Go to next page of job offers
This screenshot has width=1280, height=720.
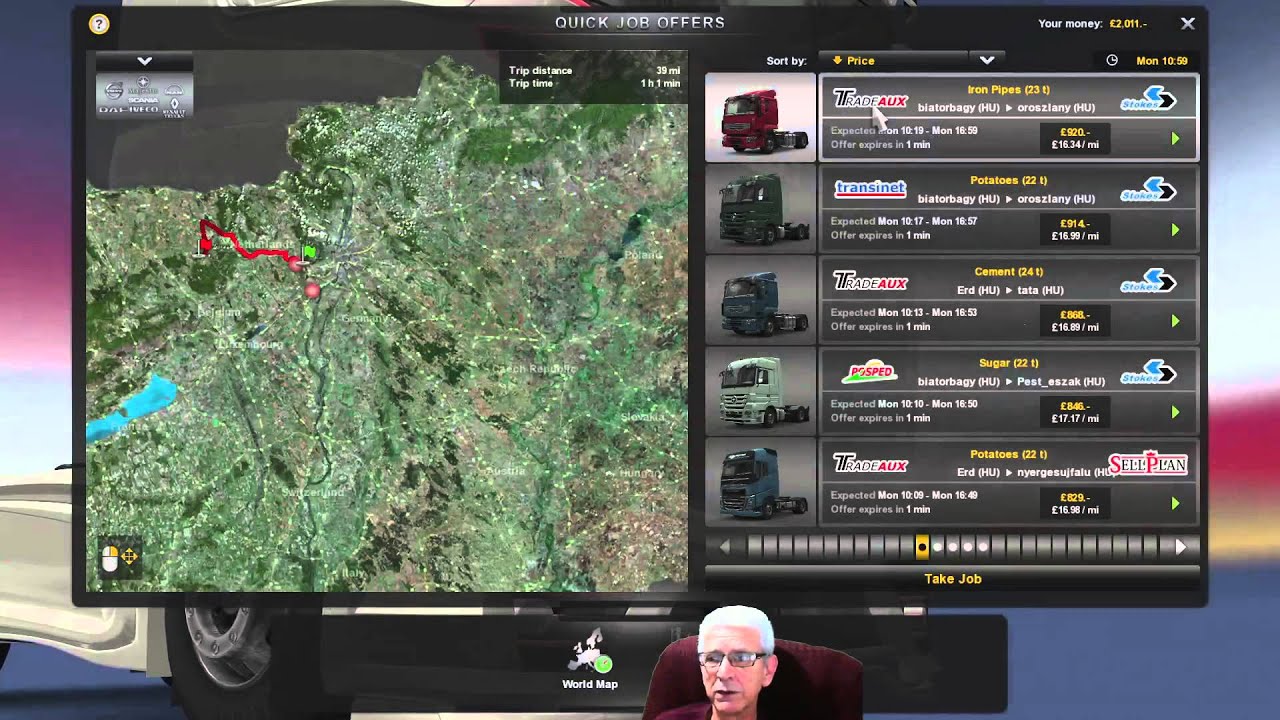pos(1180,547)
